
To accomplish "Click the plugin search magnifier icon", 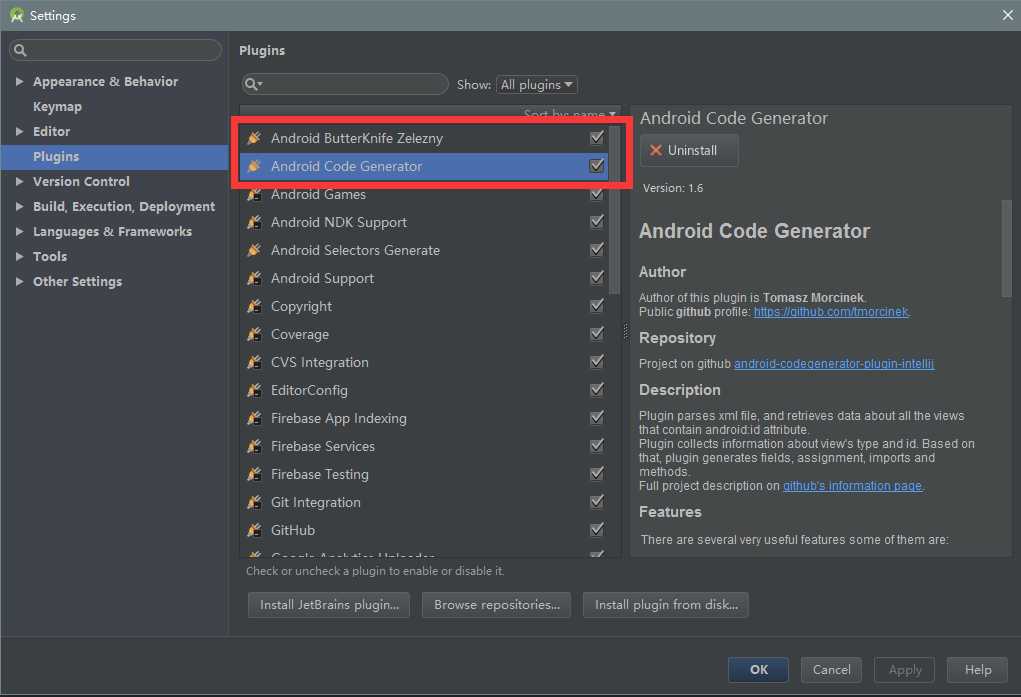I will 252,84.
